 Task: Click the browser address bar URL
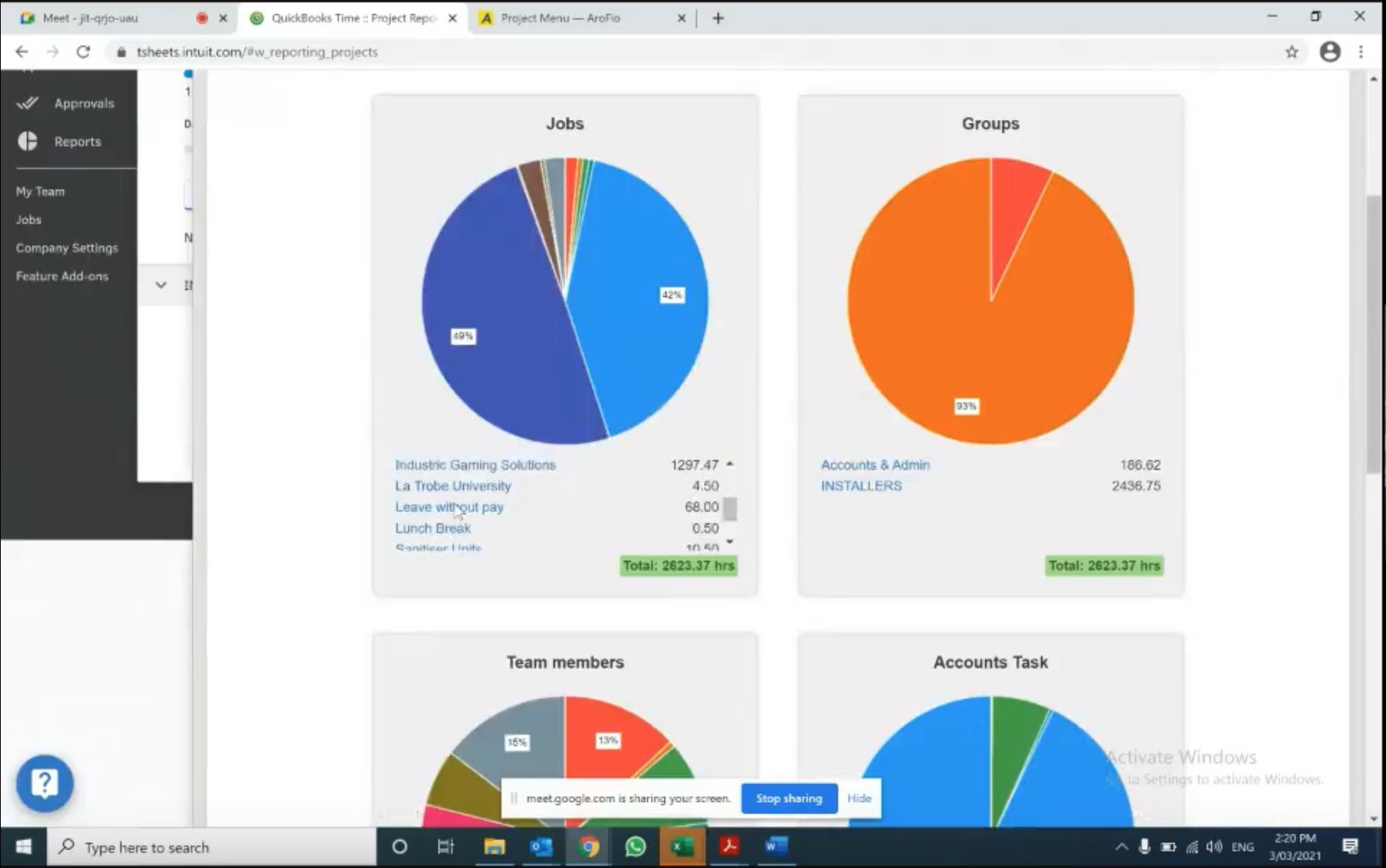(257, 52)
